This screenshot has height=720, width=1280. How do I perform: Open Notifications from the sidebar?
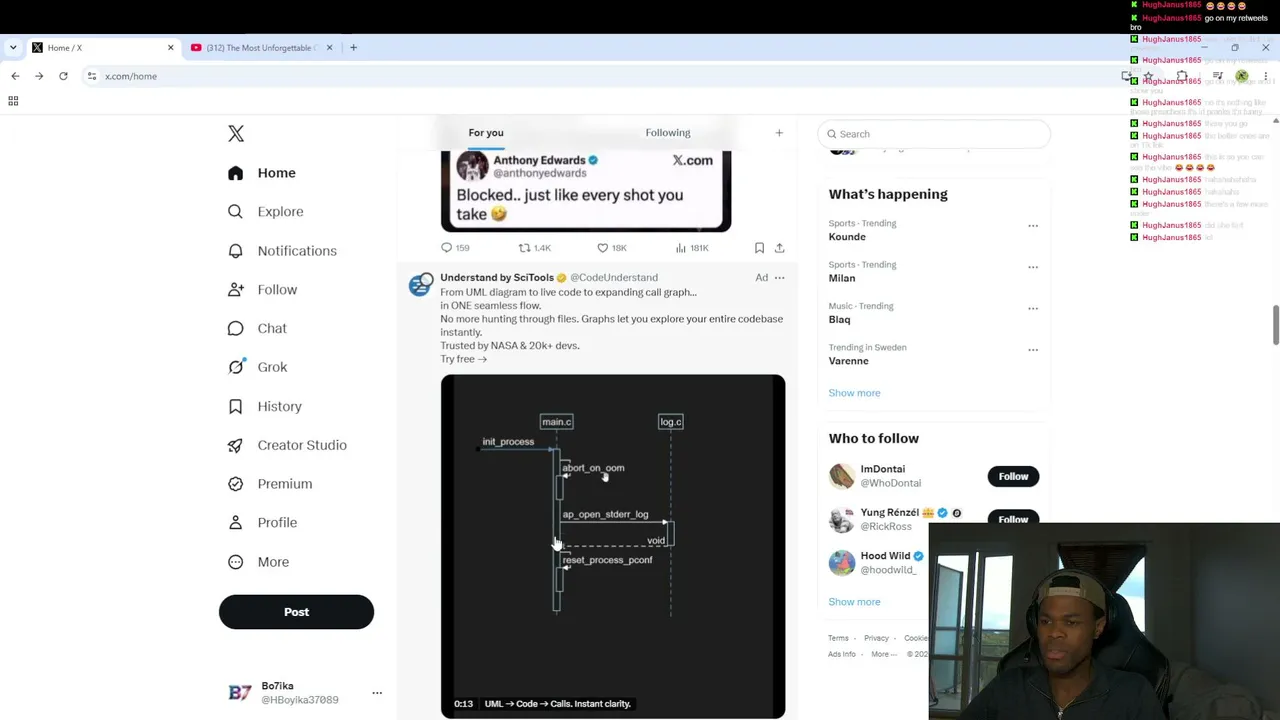(x=282, y=251)
